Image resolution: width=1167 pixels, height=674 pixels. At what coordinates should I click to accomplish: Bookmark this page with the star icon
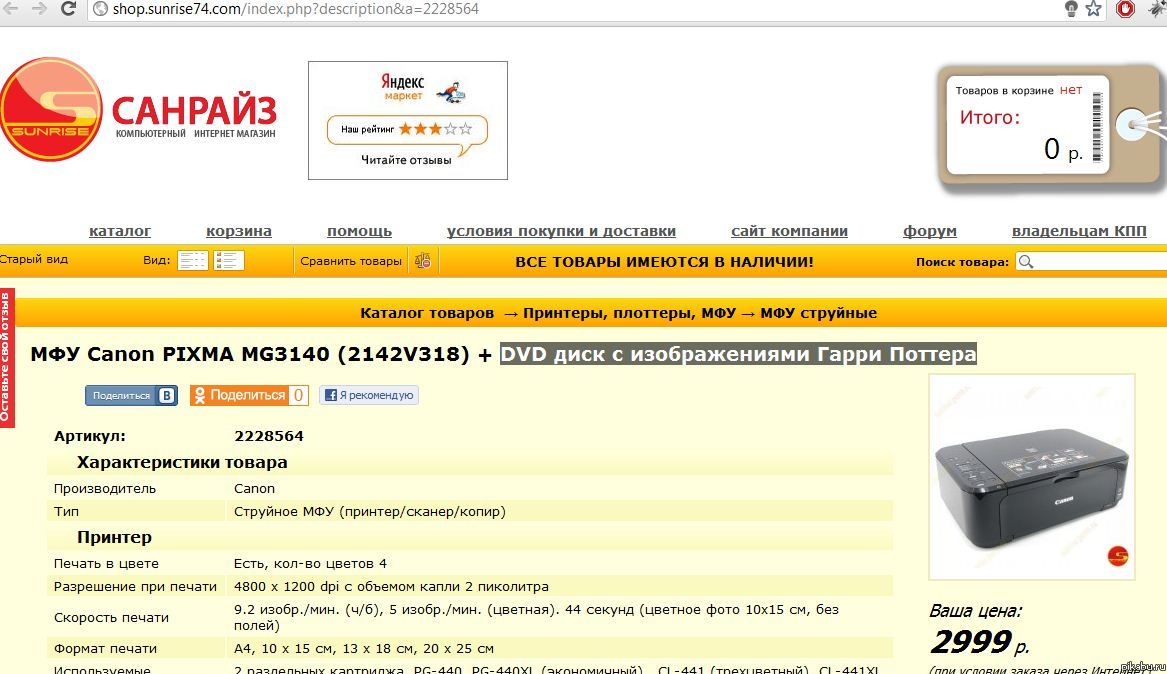pos(1093,9)
